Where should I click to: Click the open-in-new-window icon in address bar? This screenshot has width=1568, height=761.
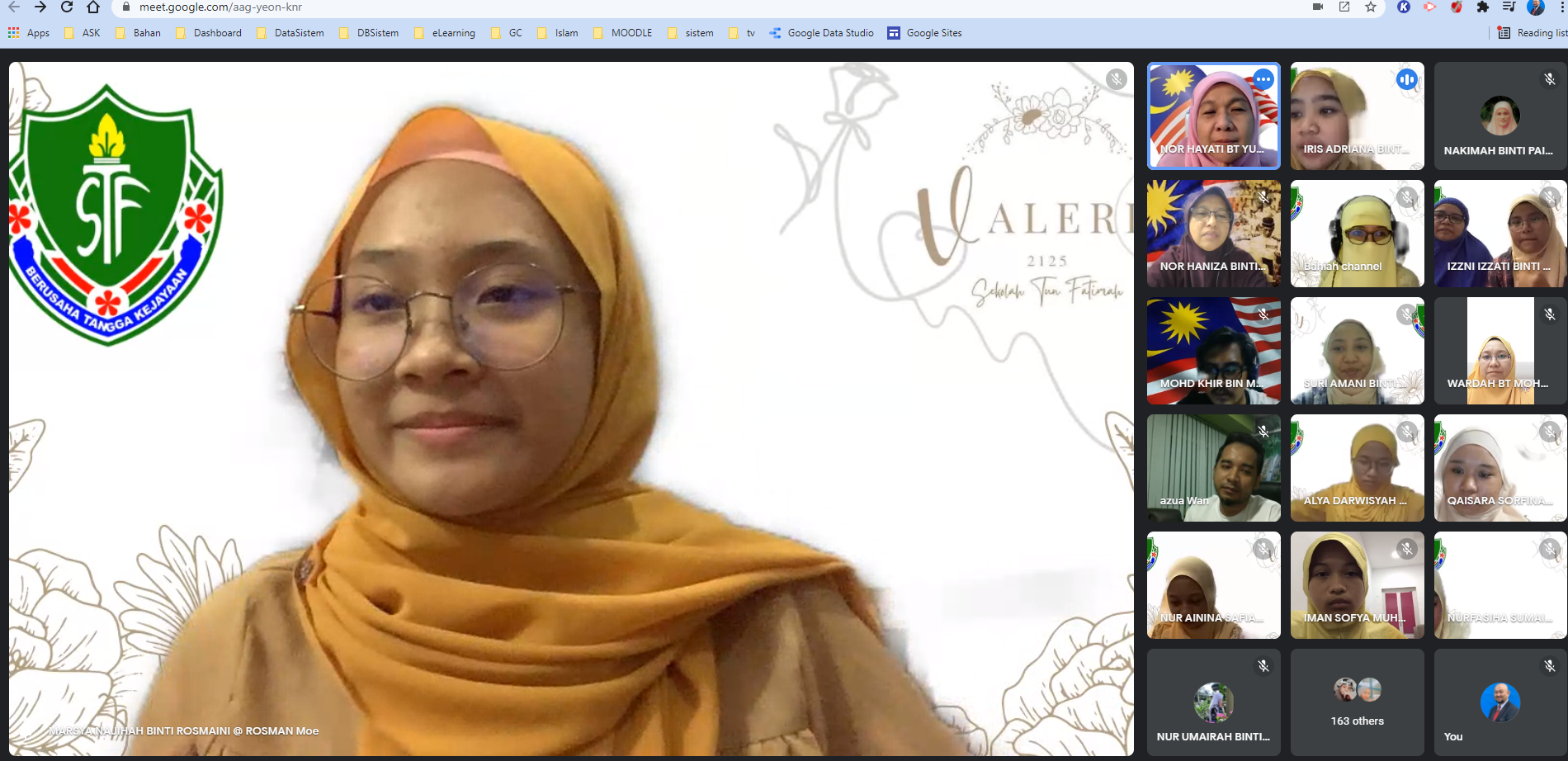pyautogui.click(x=1344, y=7)
